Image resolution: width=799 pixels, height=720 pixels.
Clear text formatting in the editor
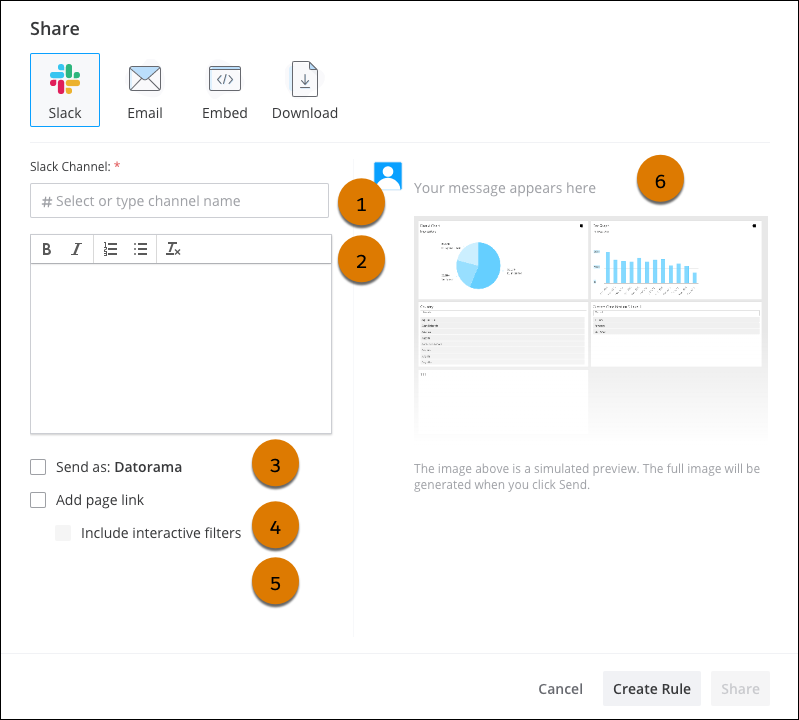tap(173, 249)
